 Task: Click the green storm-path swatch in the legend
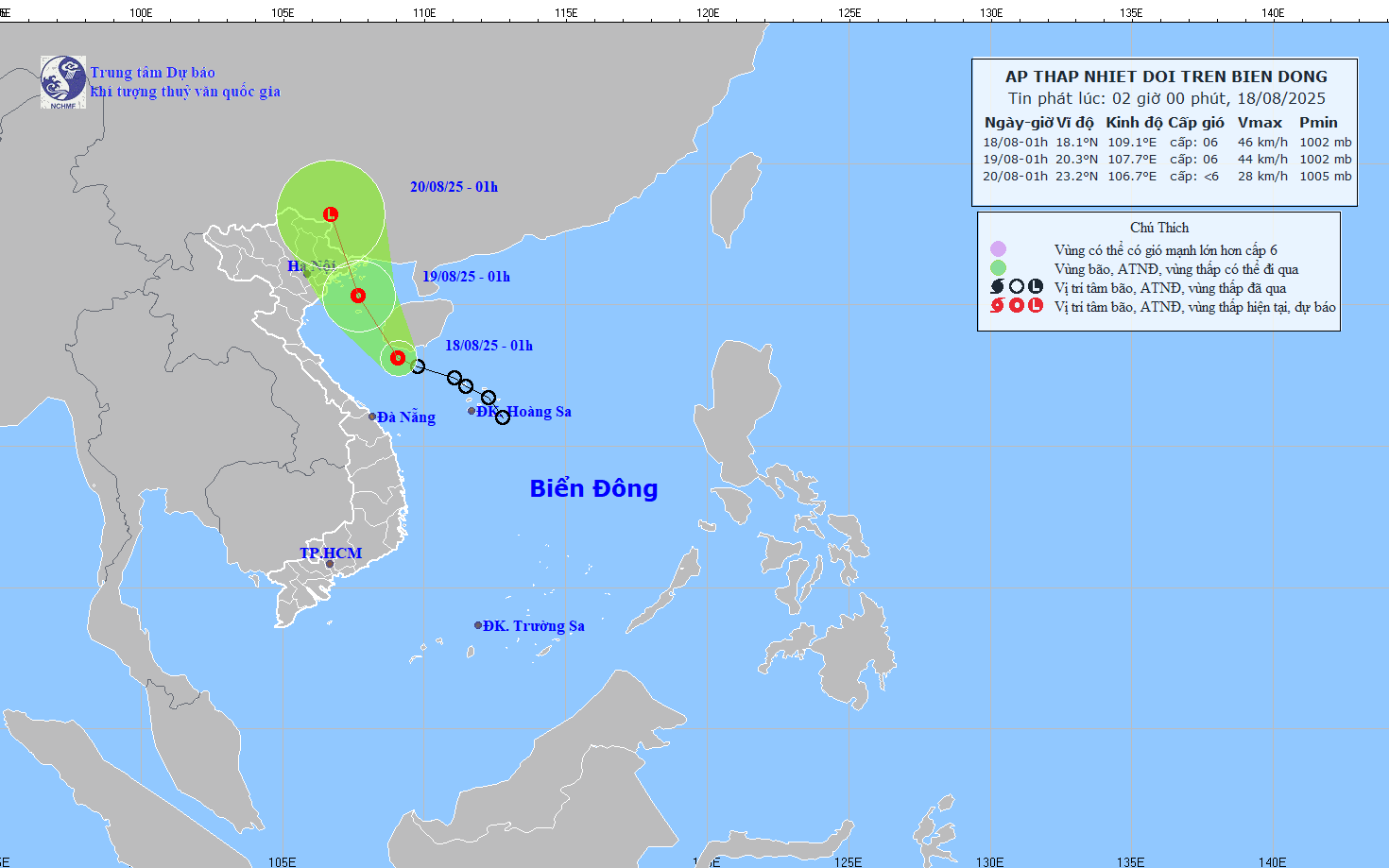[998, 268]
